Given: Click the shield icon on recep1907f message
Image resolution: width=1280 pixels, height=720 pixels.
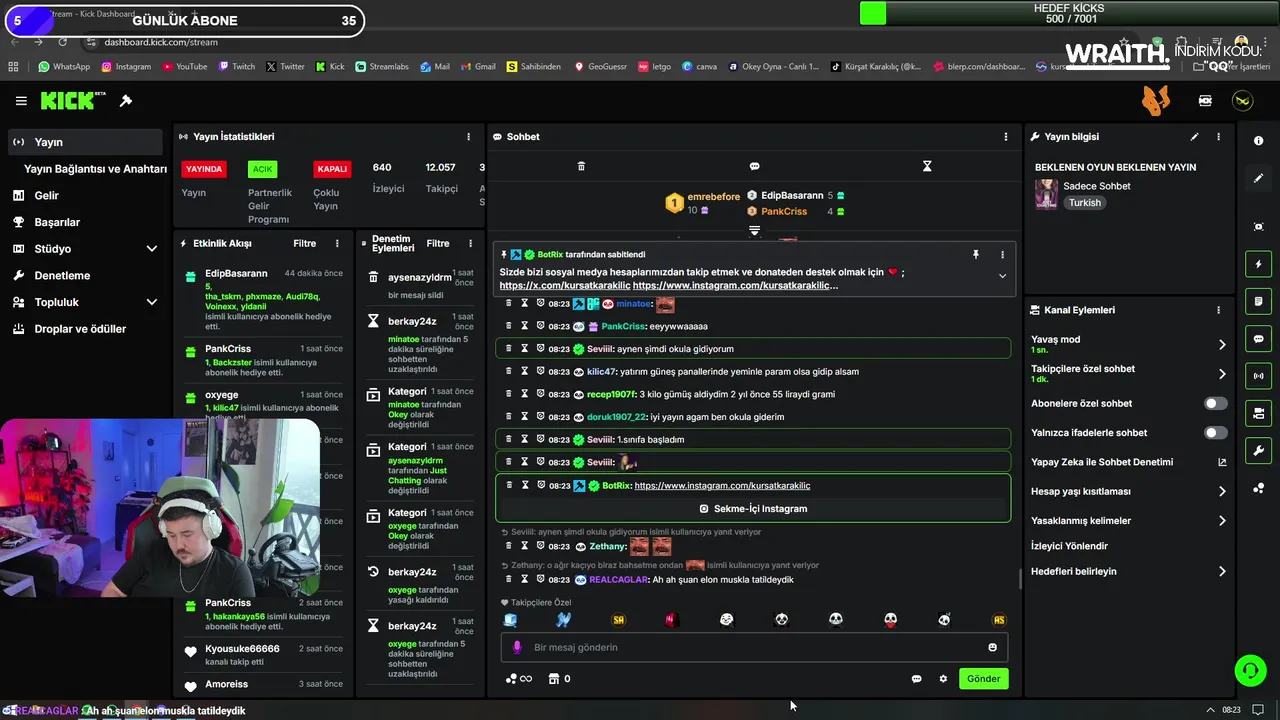Looking at the screenshot, I should pos(540,394).
